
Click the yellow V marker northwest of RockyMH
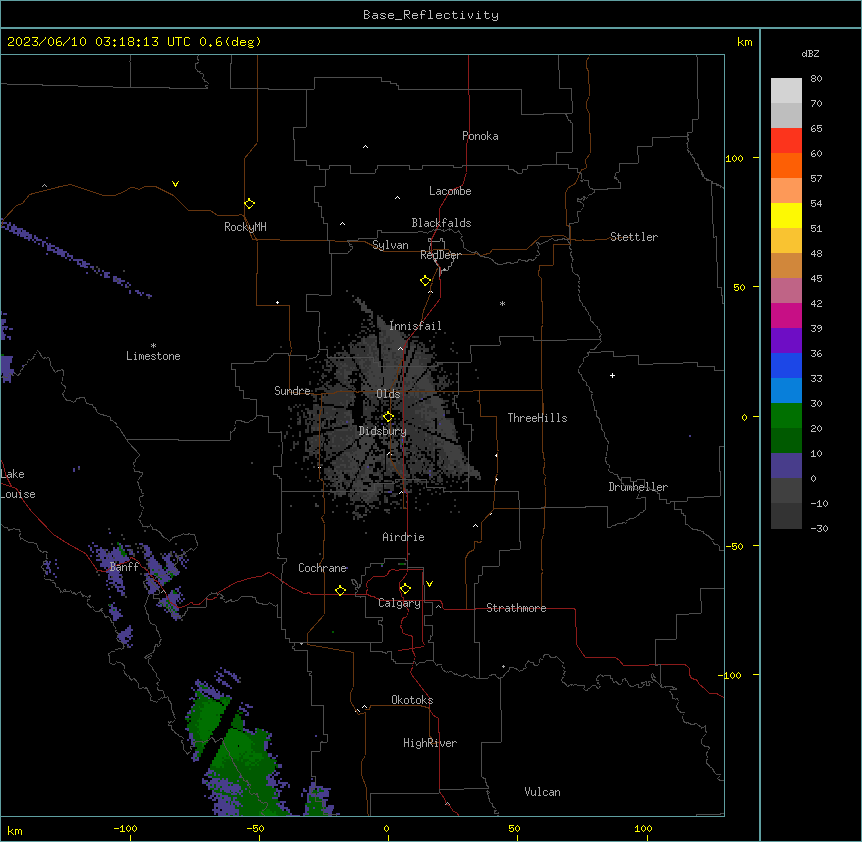(175, 184)
